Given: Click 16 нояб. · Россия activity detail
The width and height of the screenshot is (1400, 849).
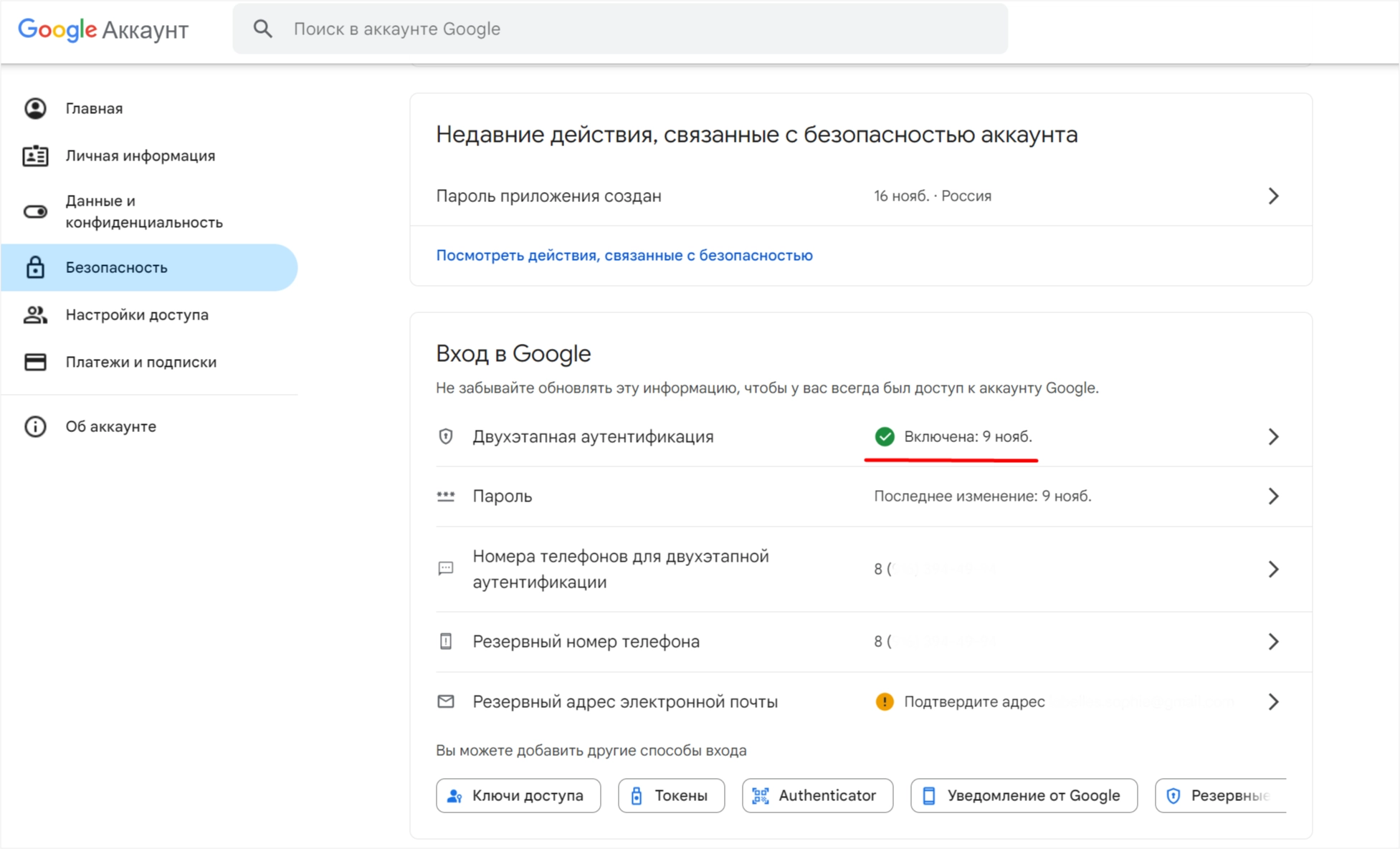Looking at the screenshot, I should pyautogui.click(x=933, y=196).
